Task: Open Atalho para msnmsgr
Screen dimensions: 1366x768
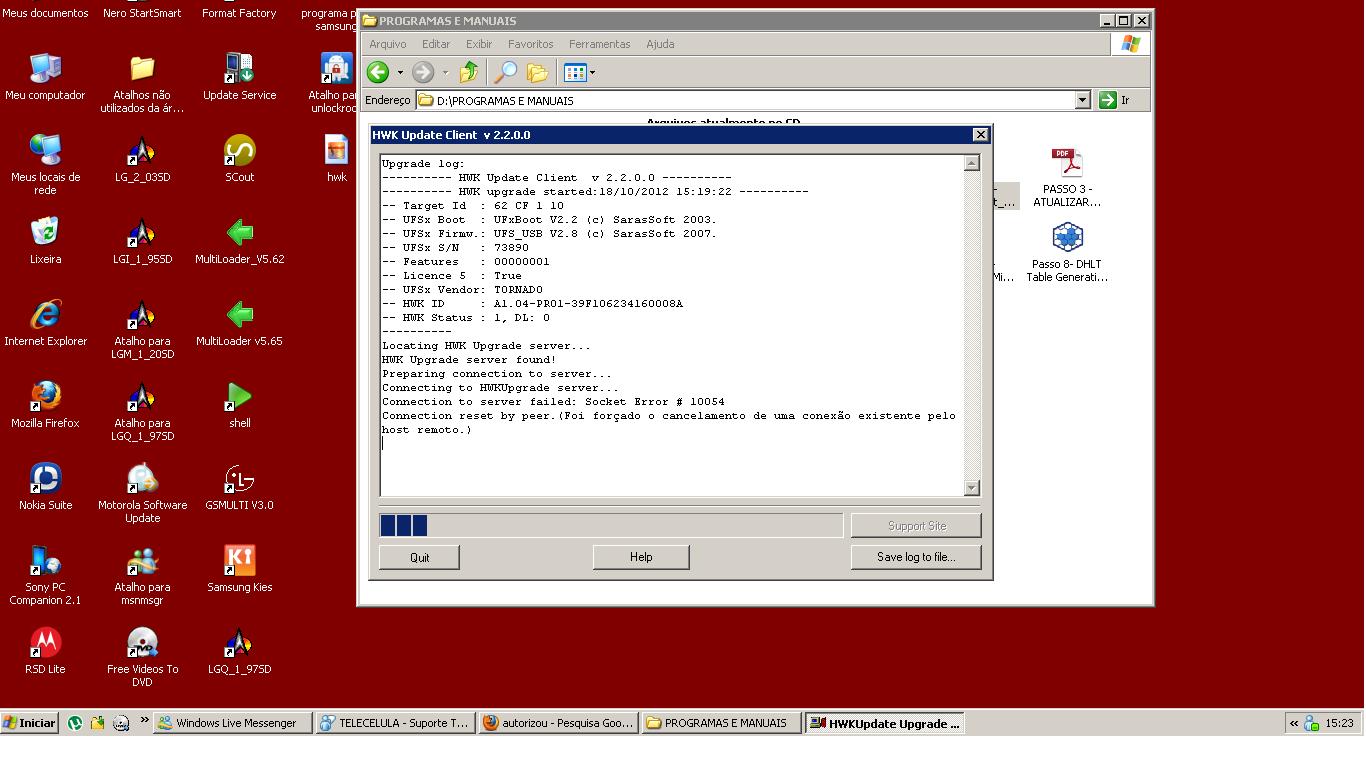Action: click(142, 575)
